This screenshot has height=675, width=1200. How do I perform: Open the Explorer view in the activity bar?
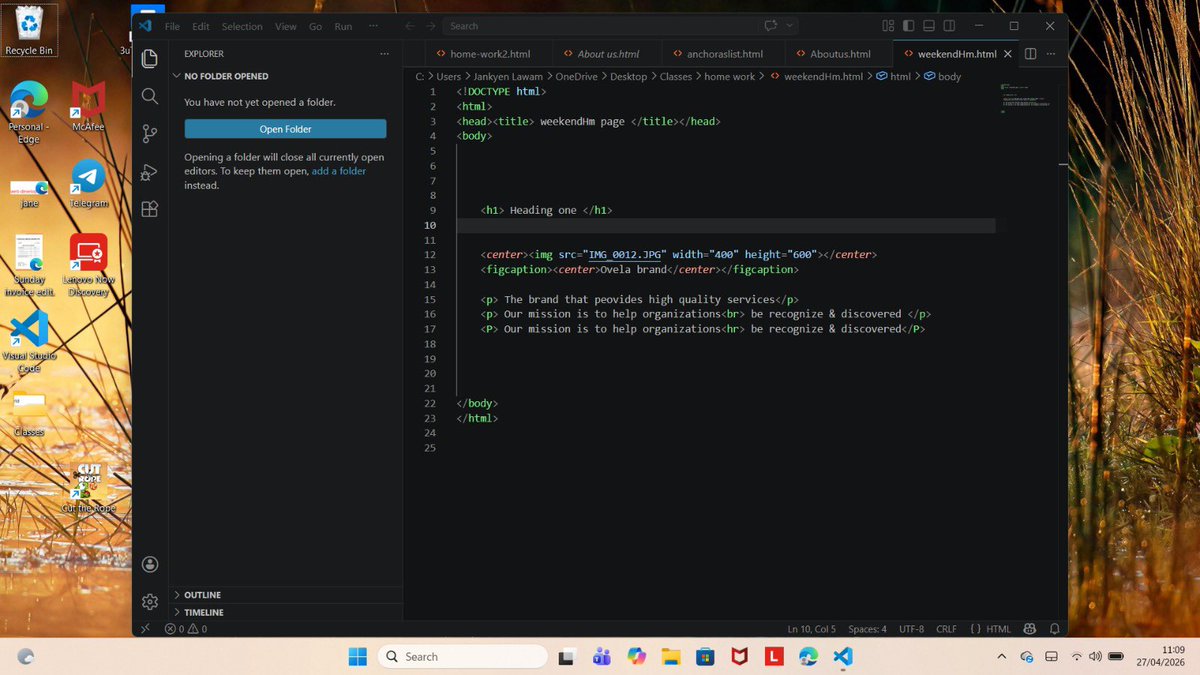point(150,58)
